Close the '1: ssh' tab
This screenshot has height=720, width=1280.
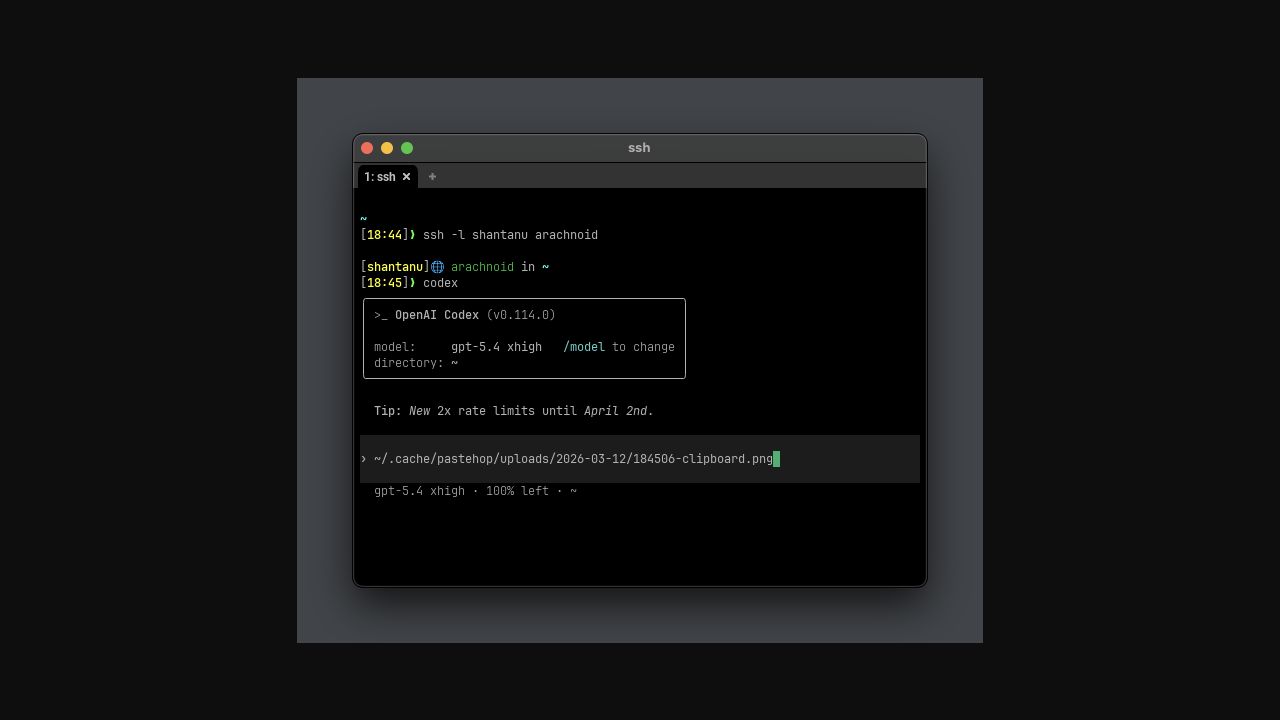pyautogui.click(x=406, y=177)
